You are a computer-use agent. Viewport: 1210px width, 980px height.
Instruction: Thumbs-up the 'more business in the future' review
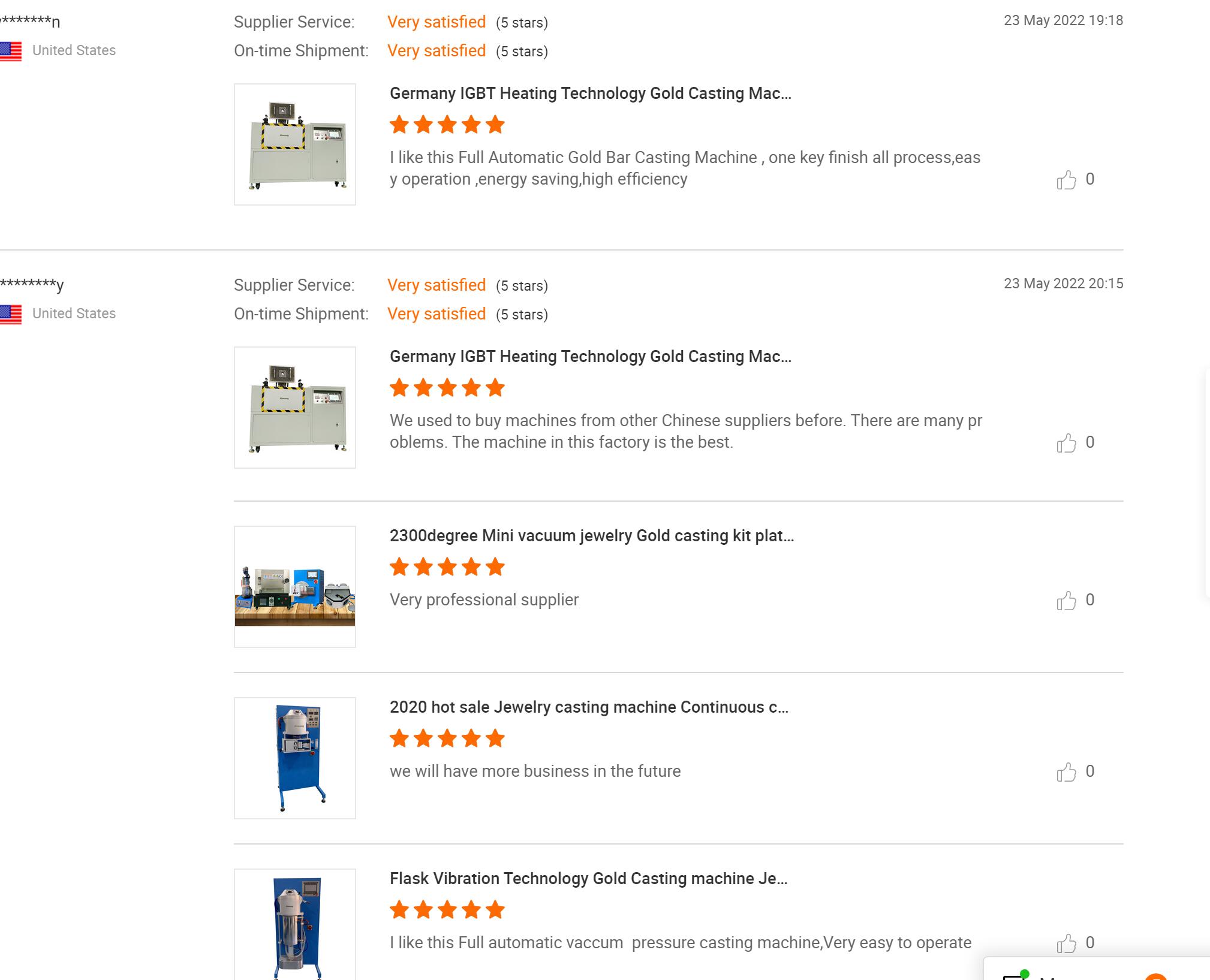[x=1066, y=772]
